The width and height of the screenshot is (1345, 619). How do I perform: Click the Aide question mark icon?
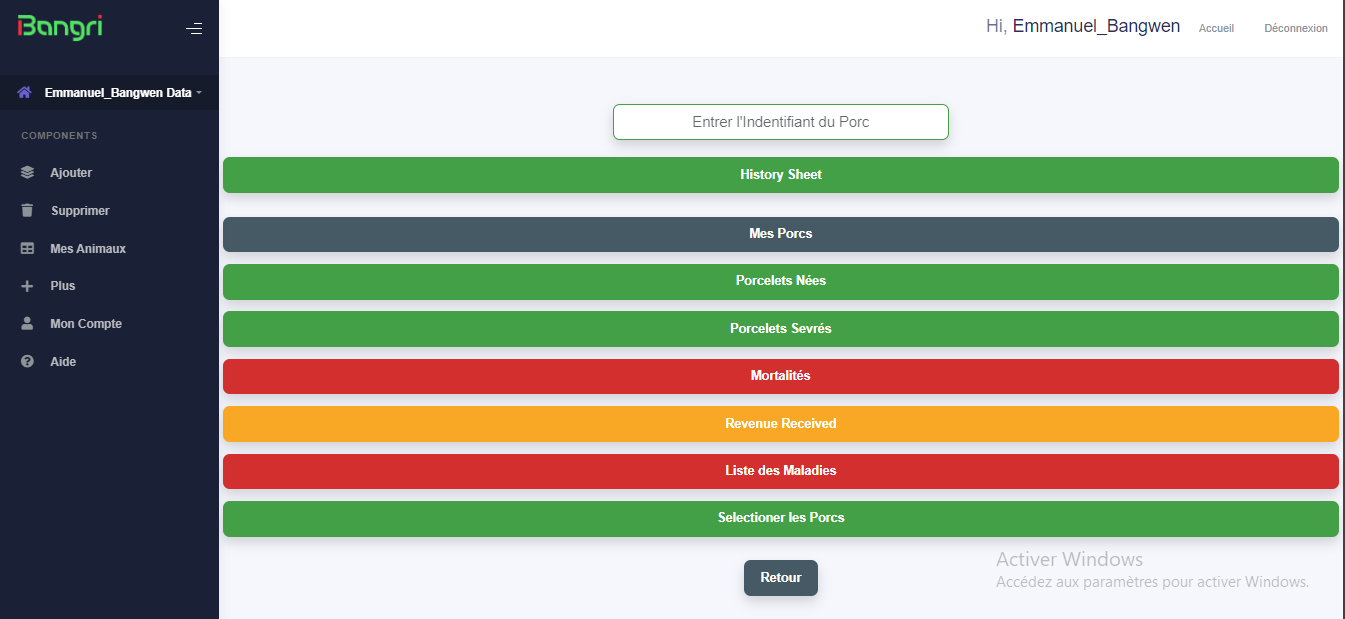pos(28,362)
